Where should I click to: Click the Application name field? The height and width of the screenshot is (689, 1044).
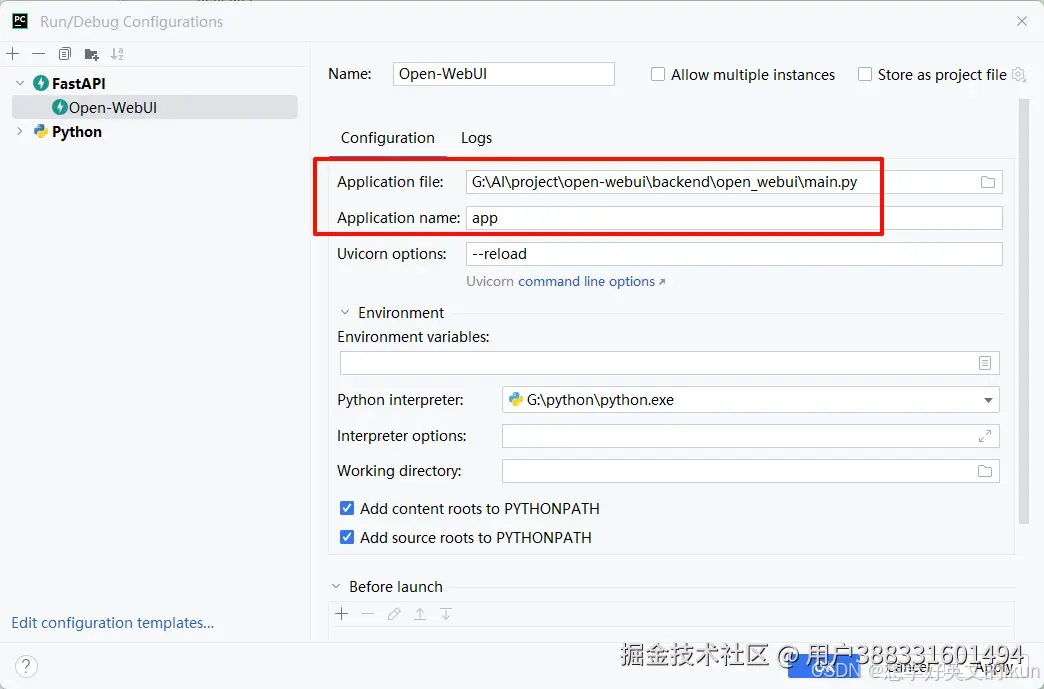click(734, 218)
